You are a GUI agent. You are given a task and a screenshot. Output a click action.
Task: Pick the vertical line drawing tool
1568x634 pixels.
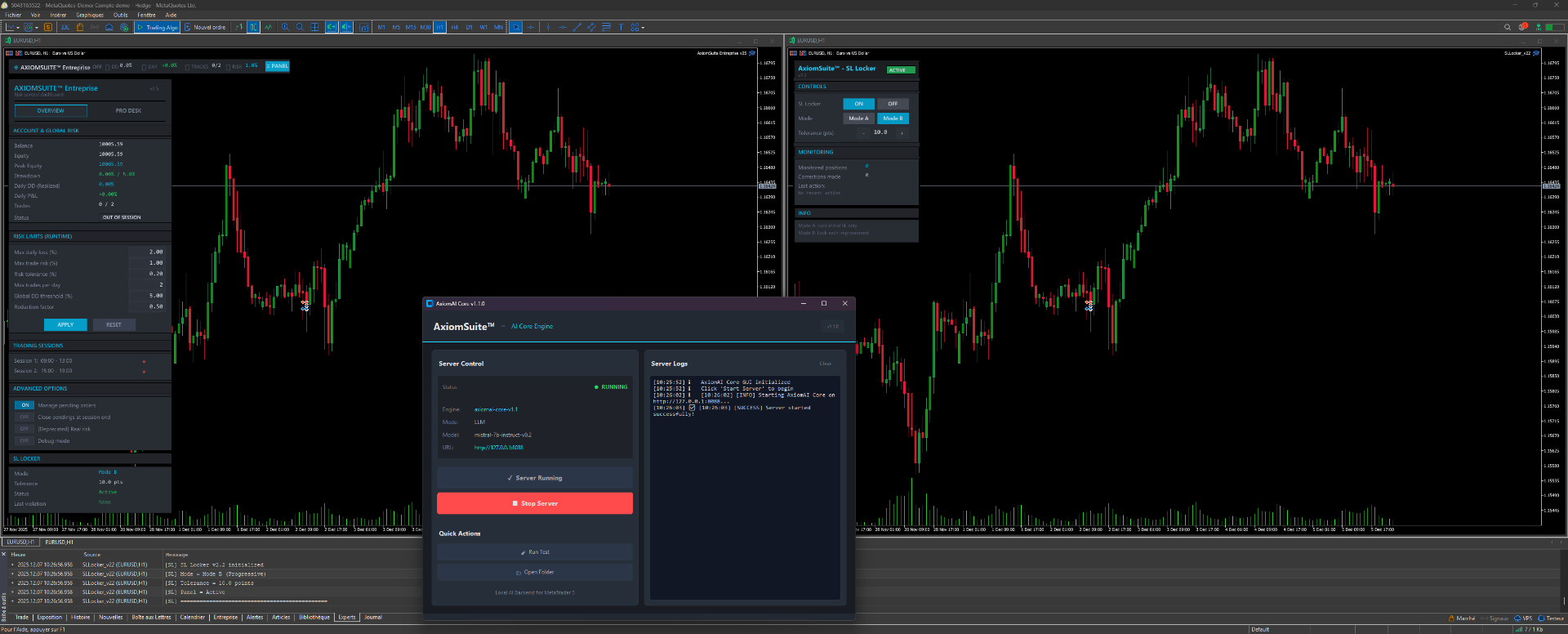(548, 27)
